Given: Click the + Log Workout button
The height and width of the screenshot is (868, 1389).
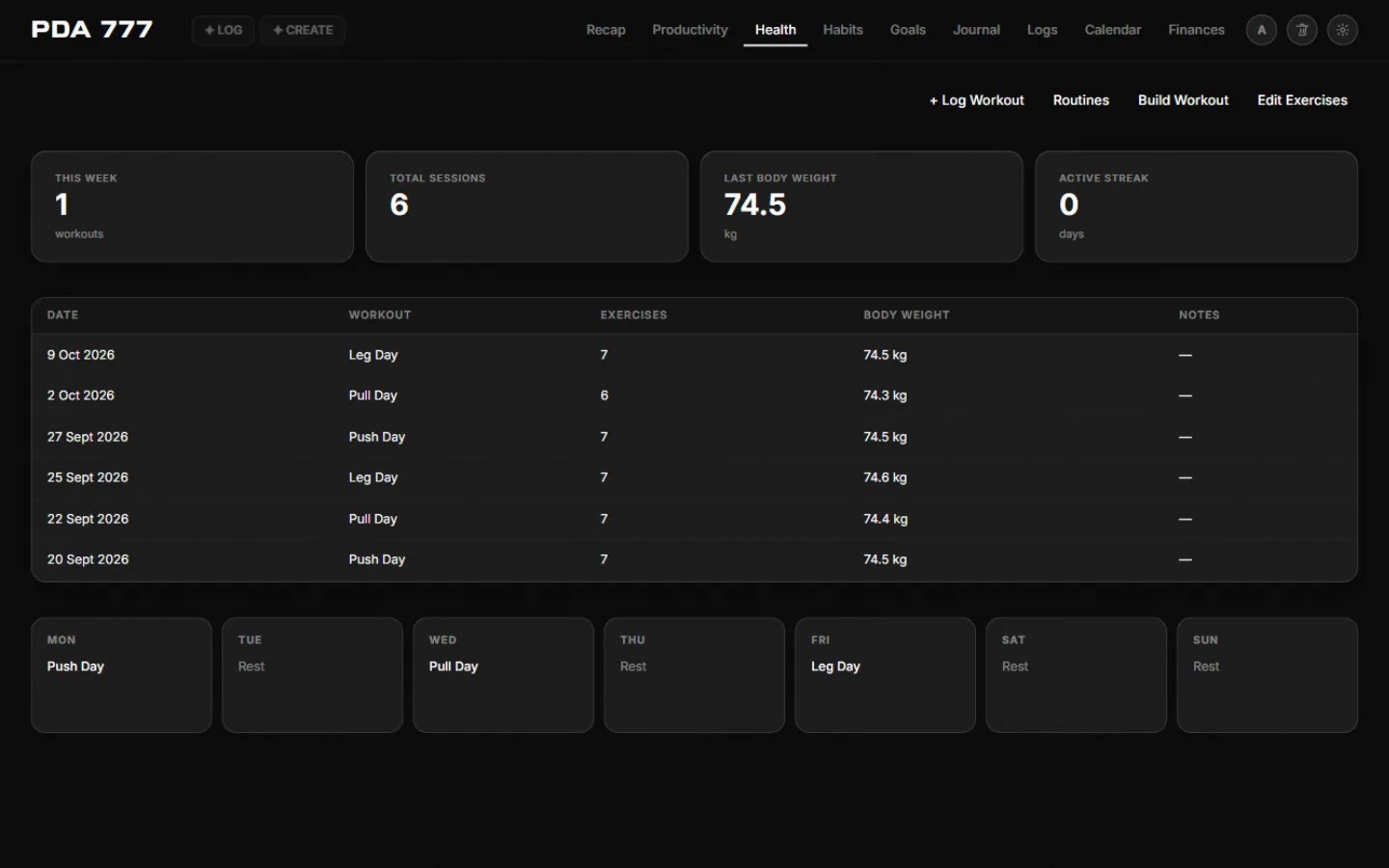Looking at the screenshot, I should point(976,100).
